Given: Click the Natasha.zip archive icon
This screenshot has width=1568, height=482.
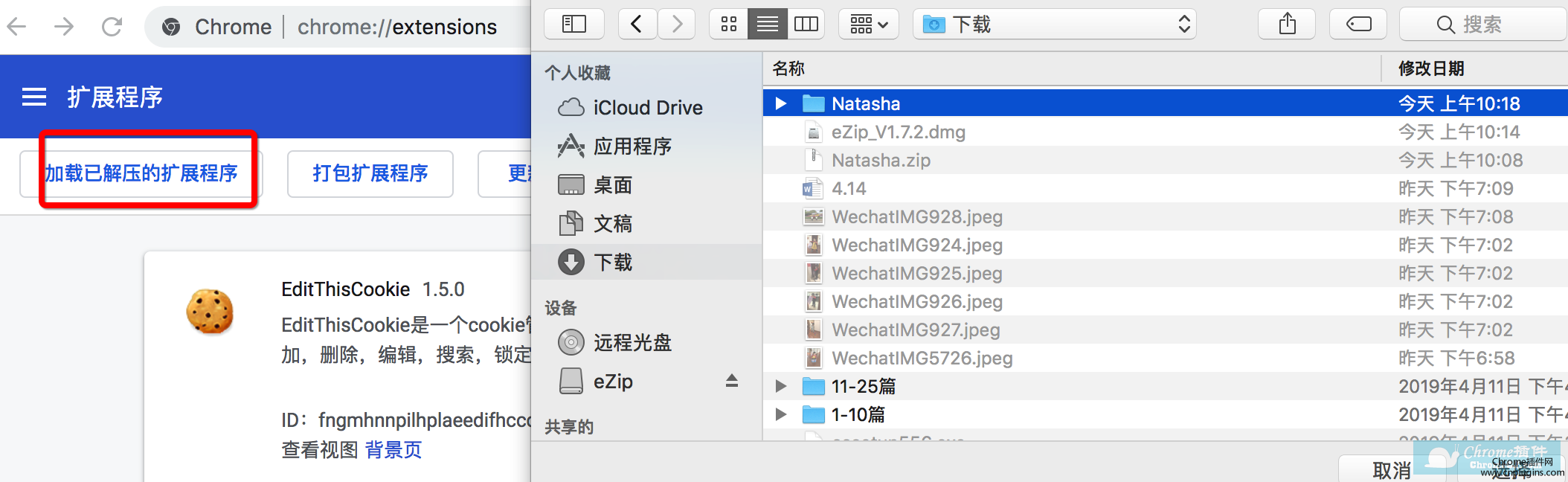Looking at the screenshot, I should [x=814, y=160].
